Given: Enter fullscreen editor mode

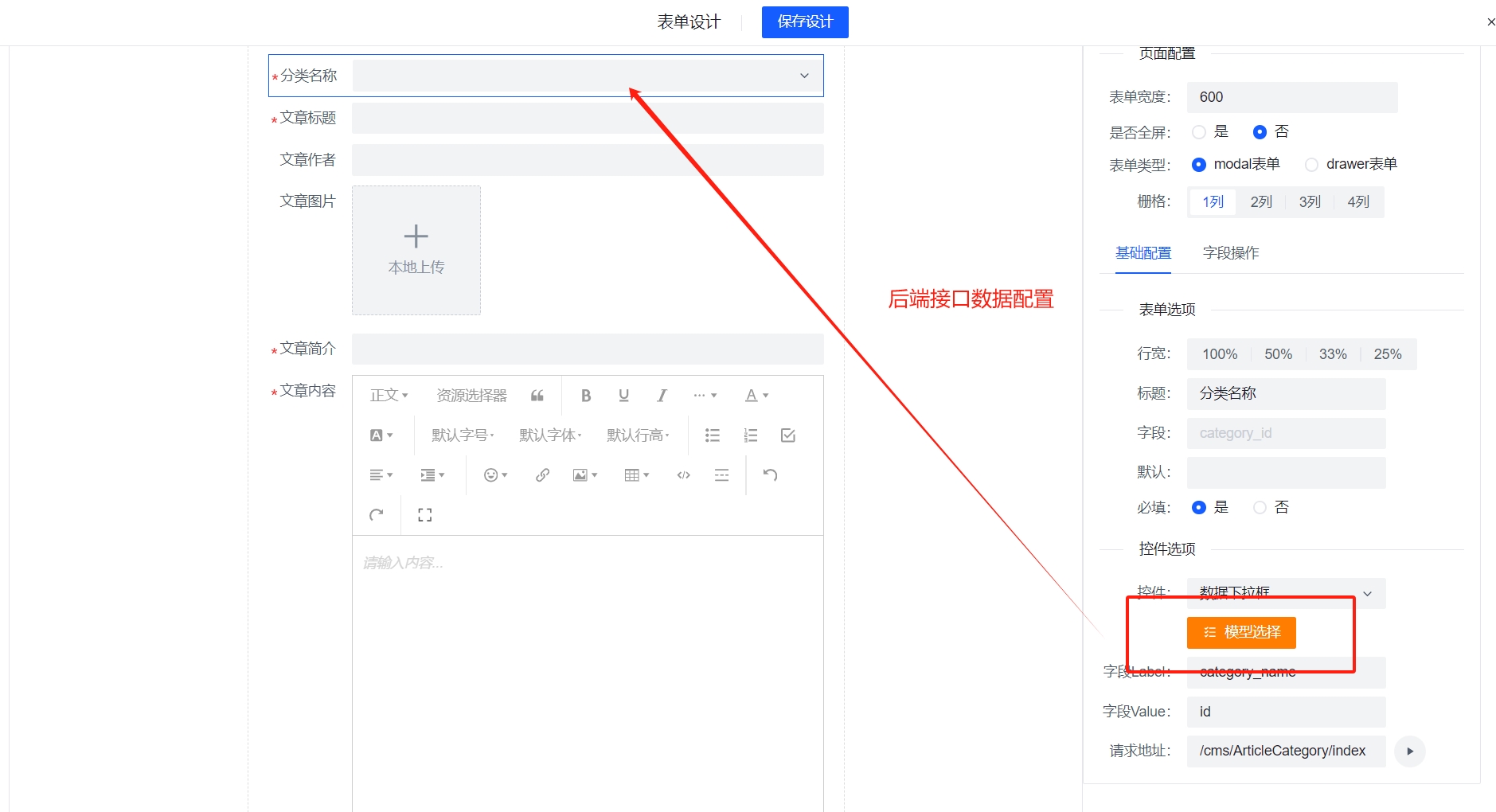Looking at the screenshot, I should tap(424, 515).
